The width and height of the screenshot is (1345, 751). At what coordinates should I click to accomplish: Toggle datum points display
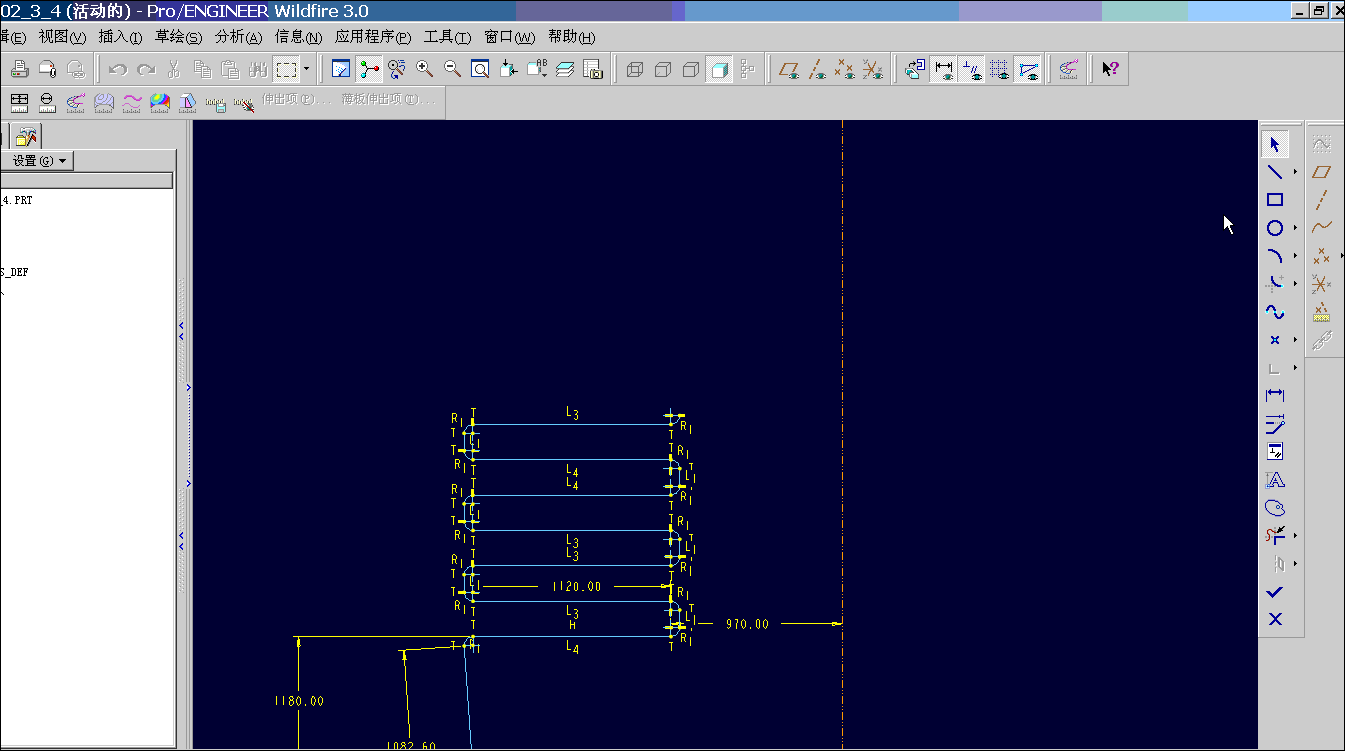click(845, 69)
